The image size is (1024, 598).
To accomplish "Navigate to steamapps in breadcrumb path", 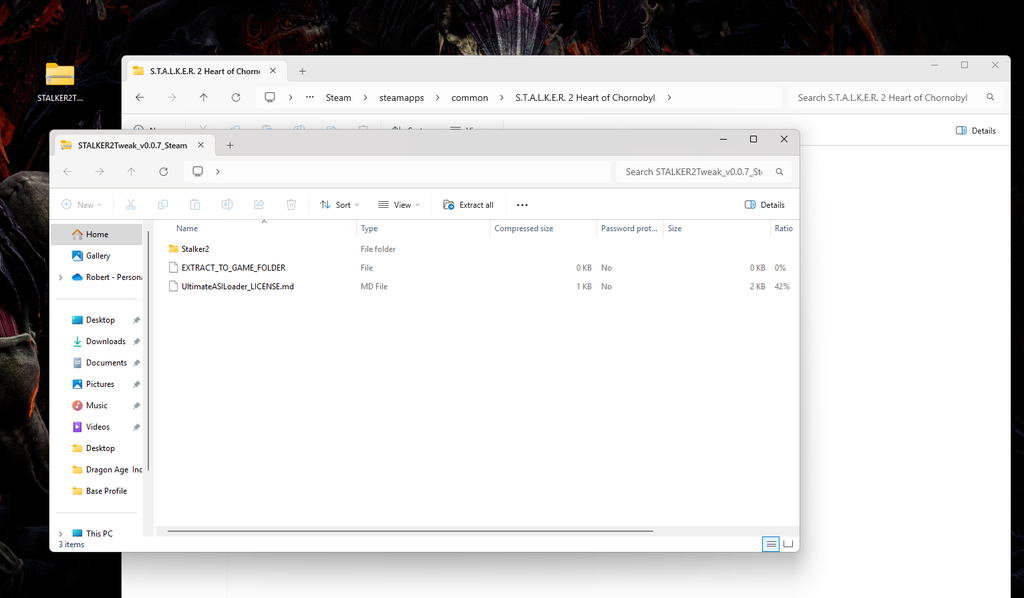I will coord(402,97).
